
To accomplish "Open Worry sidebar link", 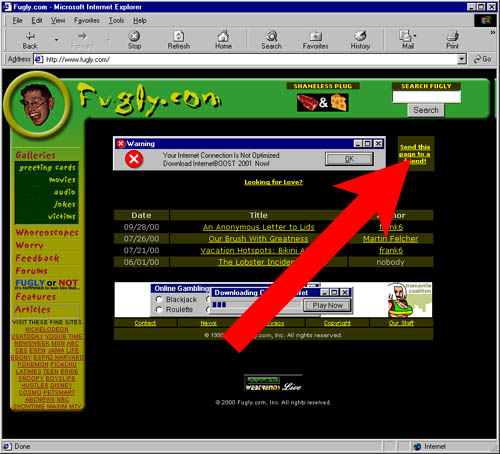I will (x=30, y=245).
